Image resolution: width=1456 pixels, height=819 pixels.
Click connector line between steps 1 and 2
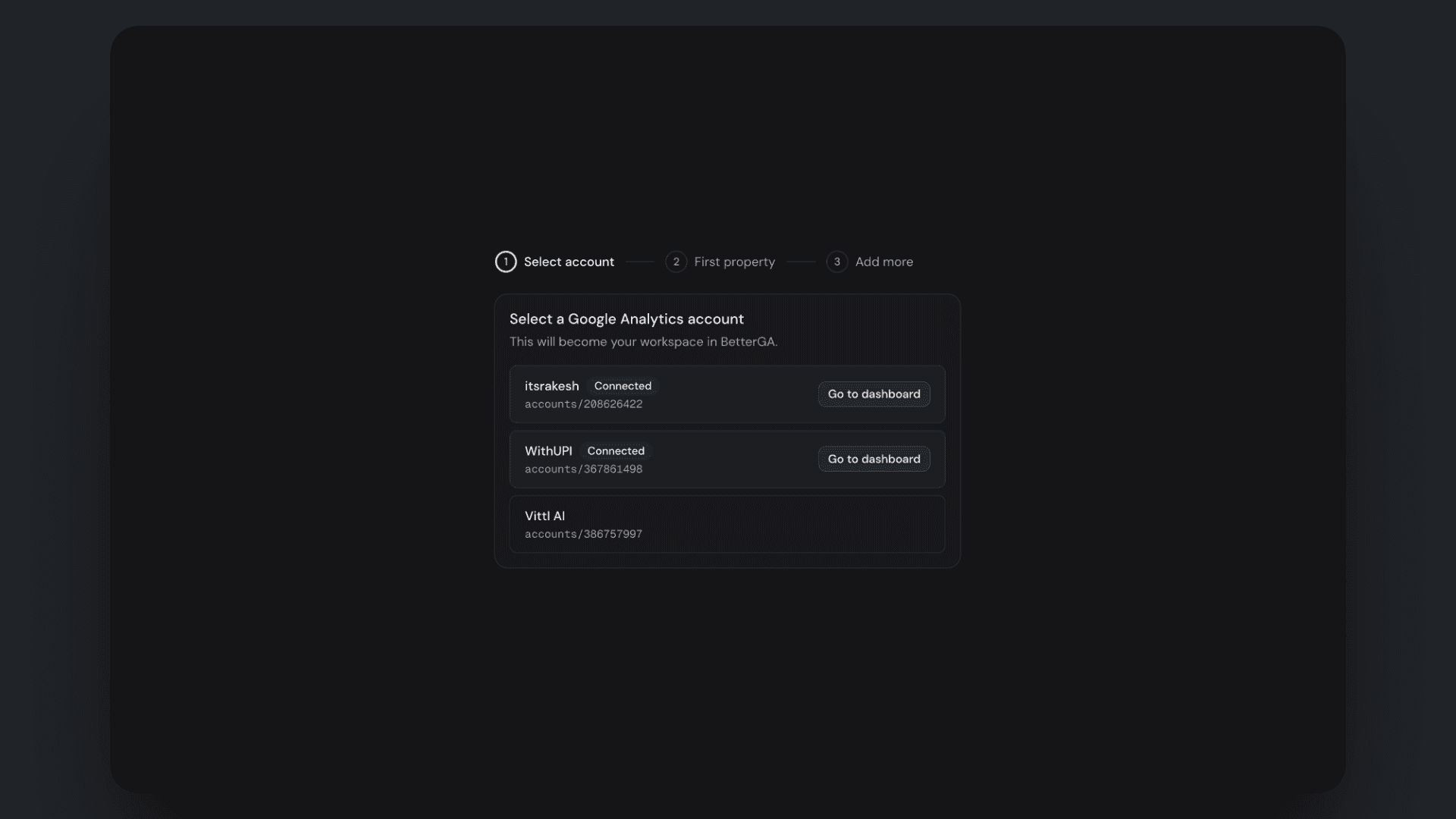click(640, 262)
